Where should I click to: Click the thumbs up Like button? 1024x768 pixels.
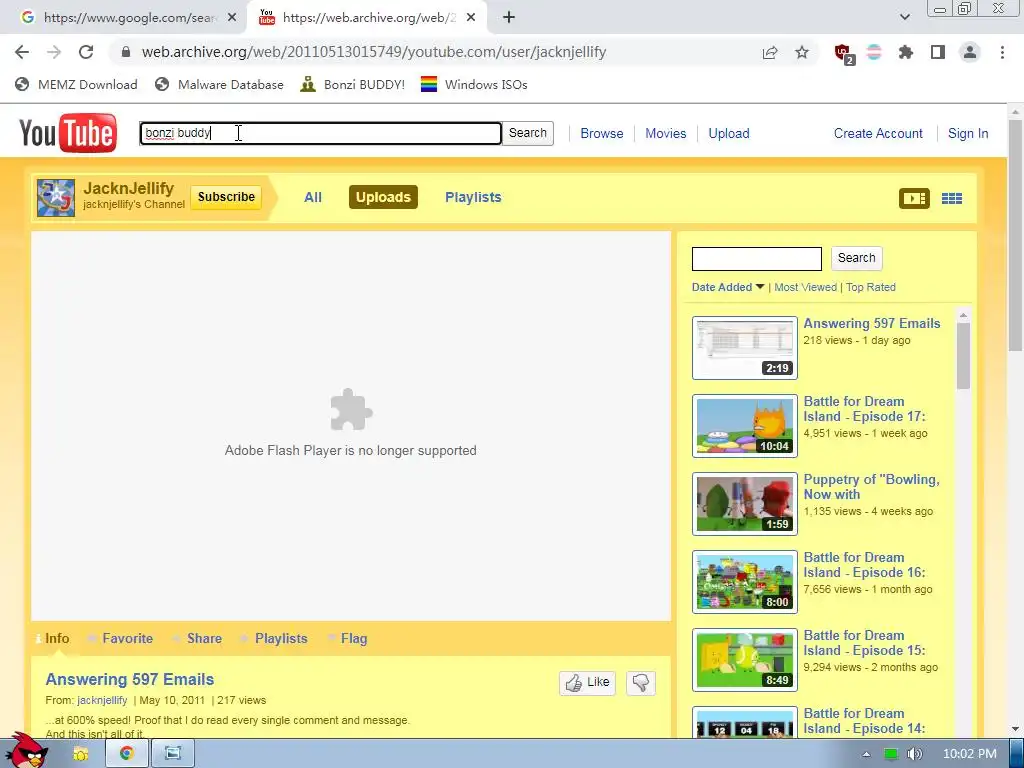pyautogui.click(x=587, y=682)
